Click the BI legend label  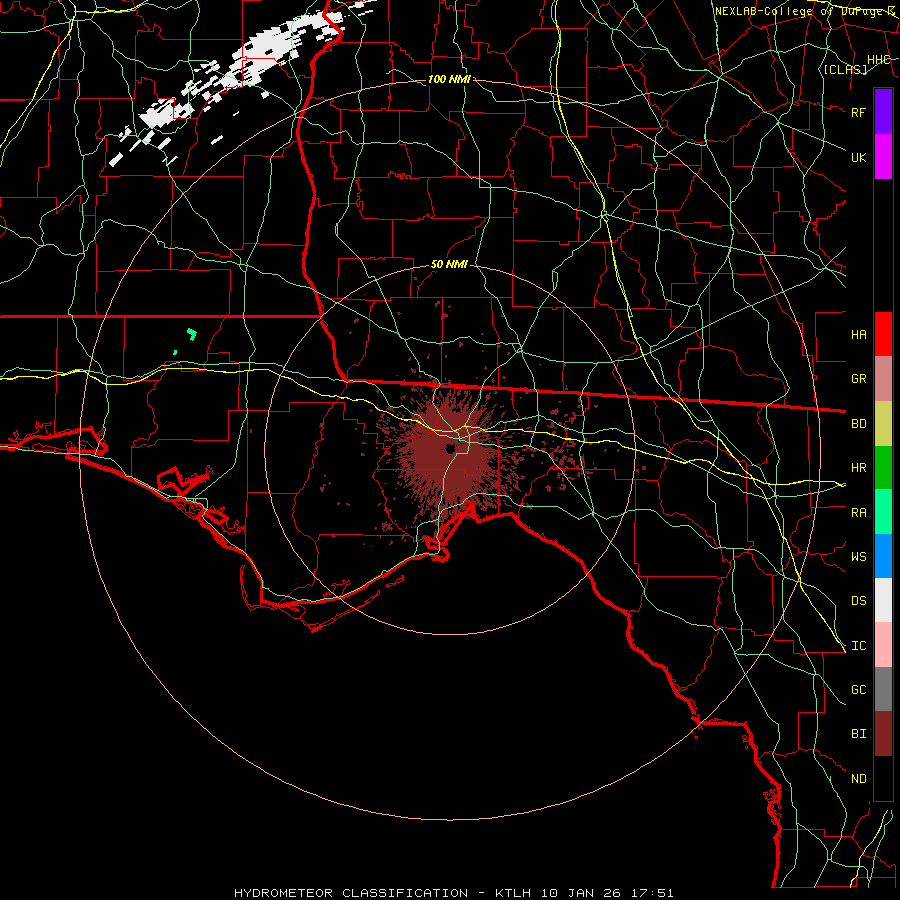858,734
